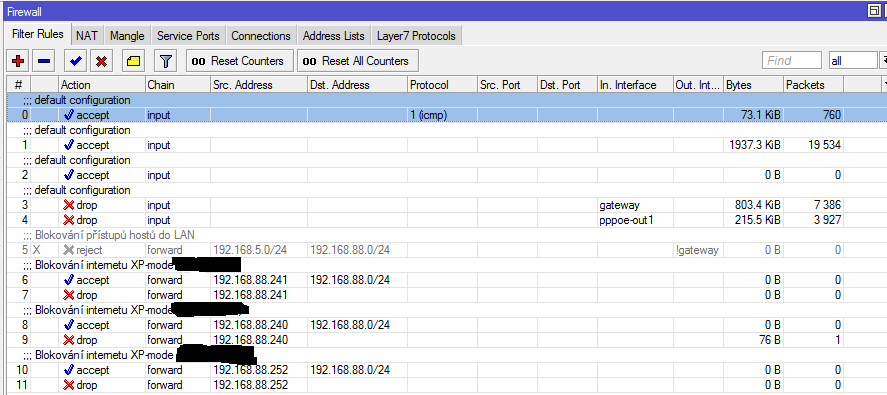
Task: Select '192.168.5.0/24' source address cell
Action: coord(259,250)
